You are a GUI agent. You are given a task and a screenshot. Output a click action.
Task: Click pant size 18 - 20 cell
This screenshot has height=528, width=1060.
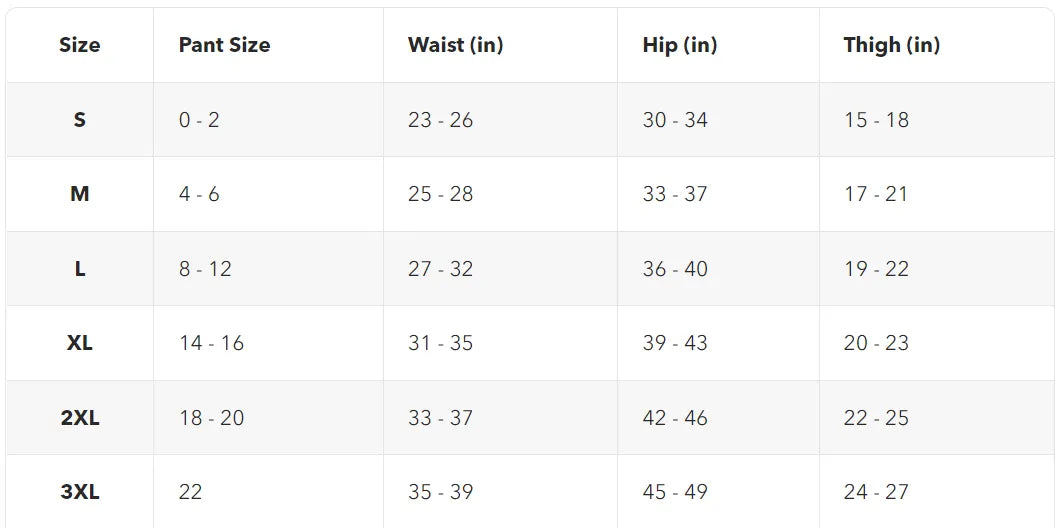click(211, 418)
